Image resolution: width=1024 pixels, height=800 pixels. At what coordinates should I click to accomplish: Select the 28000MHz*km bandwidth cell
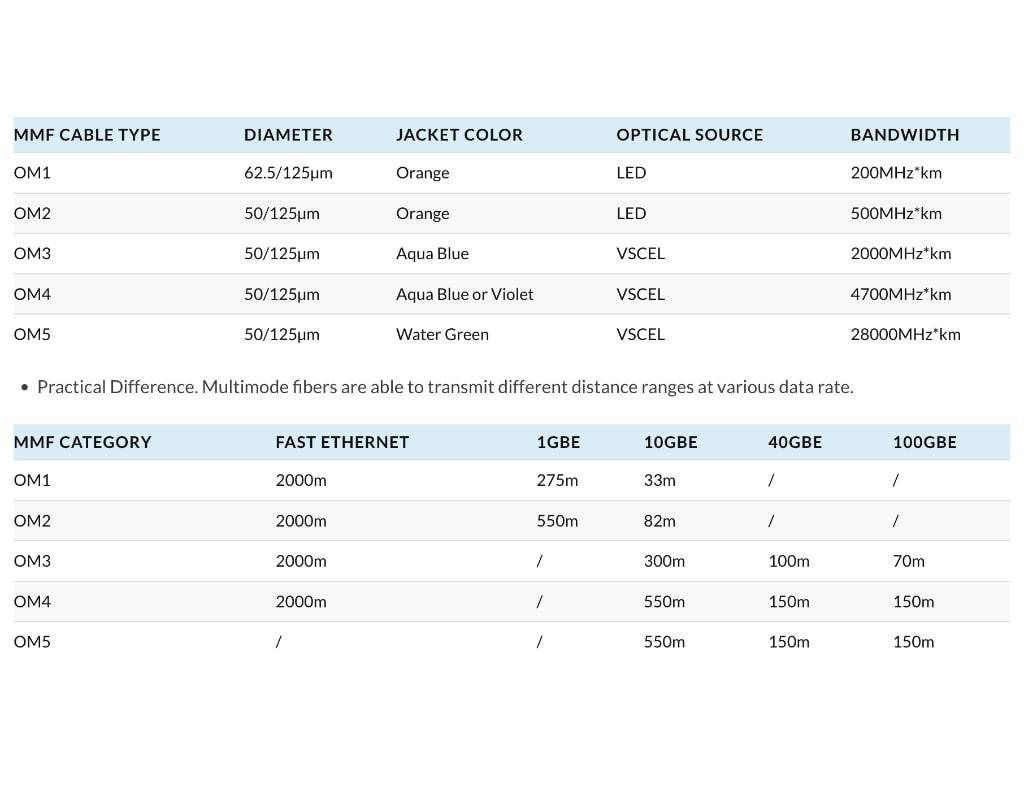point(905,334)
